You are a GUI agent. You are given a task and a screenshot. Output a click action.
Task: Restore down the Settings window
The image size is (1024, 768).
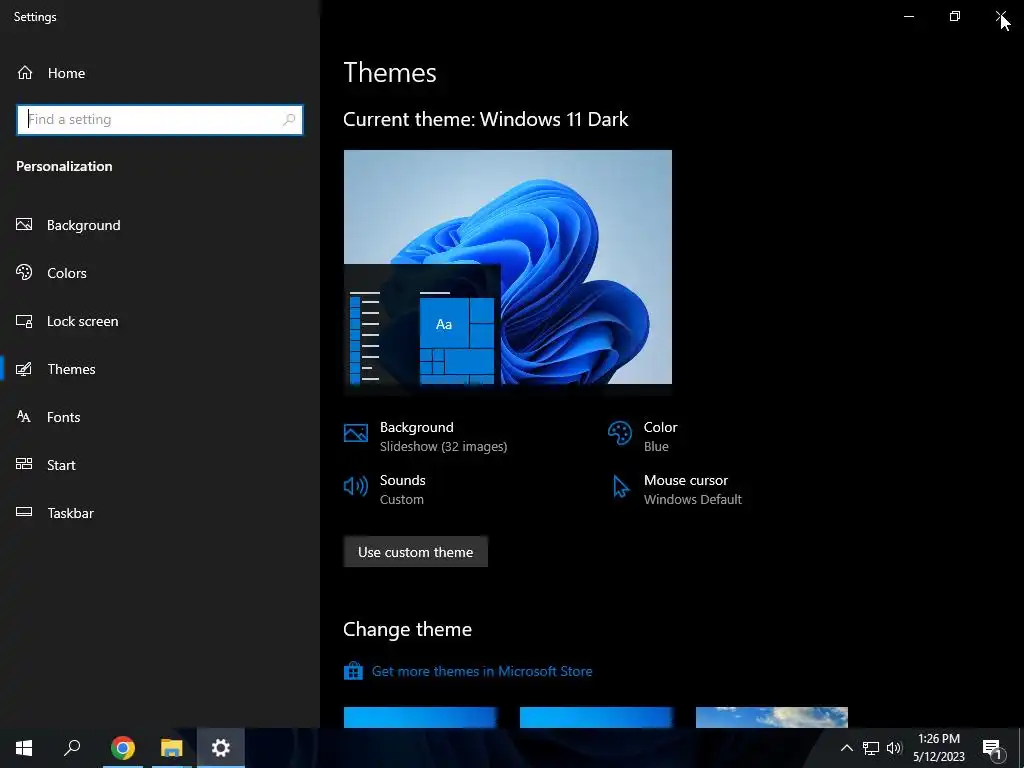point(955,16)
